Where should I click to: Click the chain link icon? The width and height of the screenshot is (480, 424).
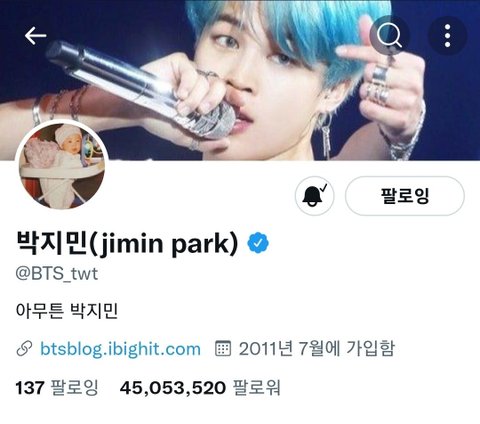coord(24,349)
